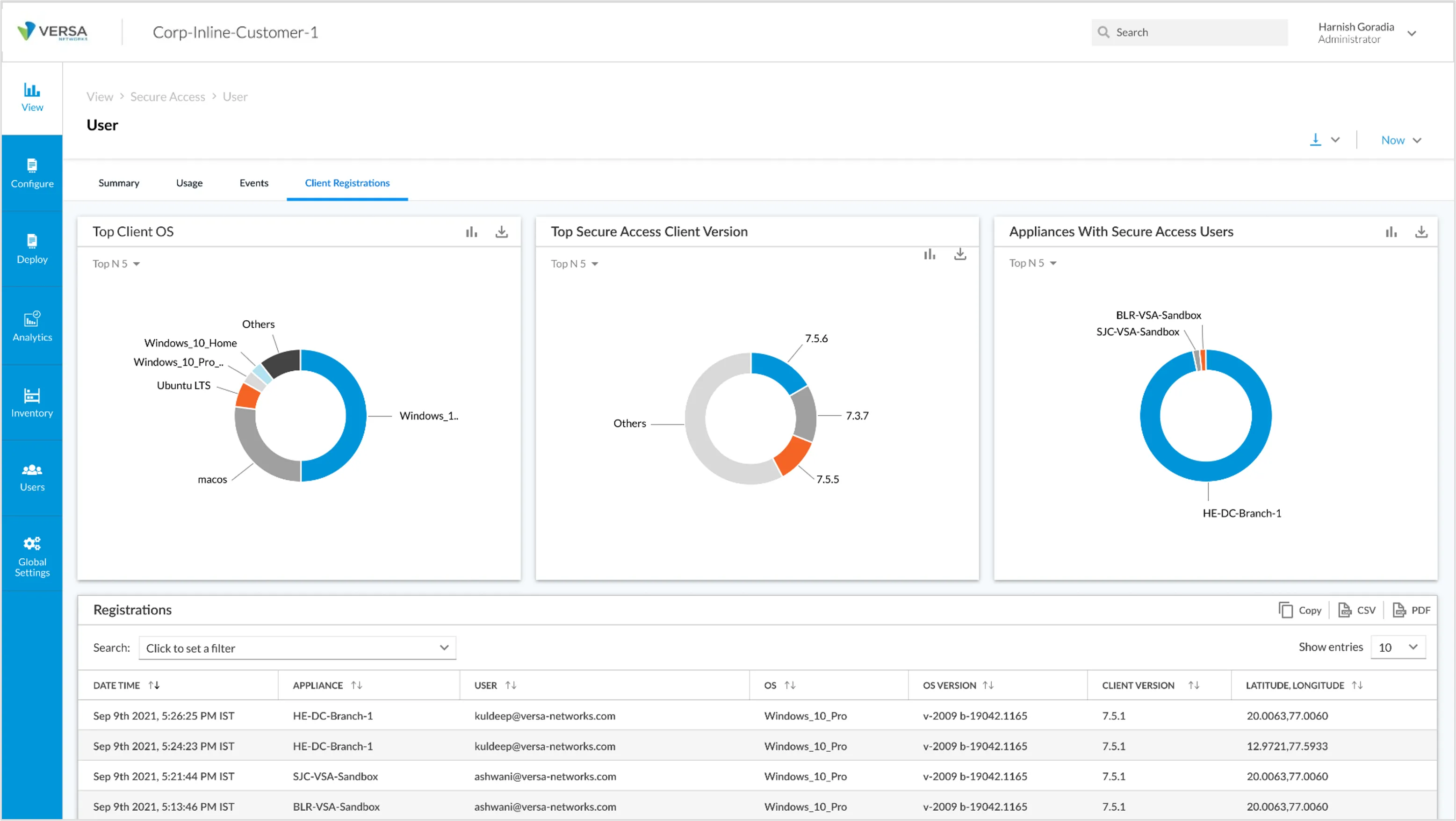
Task: Click the page download icon near Now
Action: click(1315, 140)
